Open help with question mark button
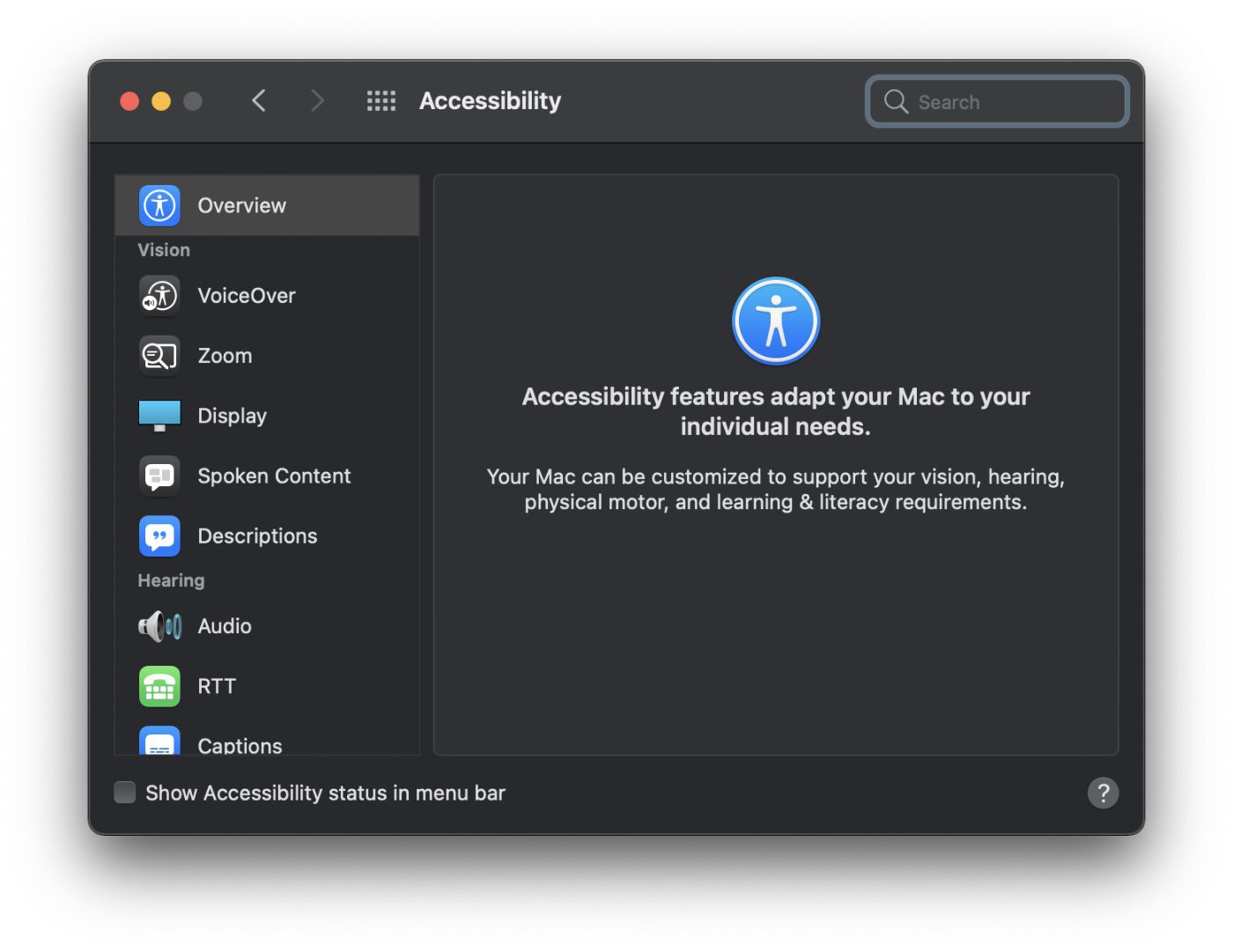 1103,793
